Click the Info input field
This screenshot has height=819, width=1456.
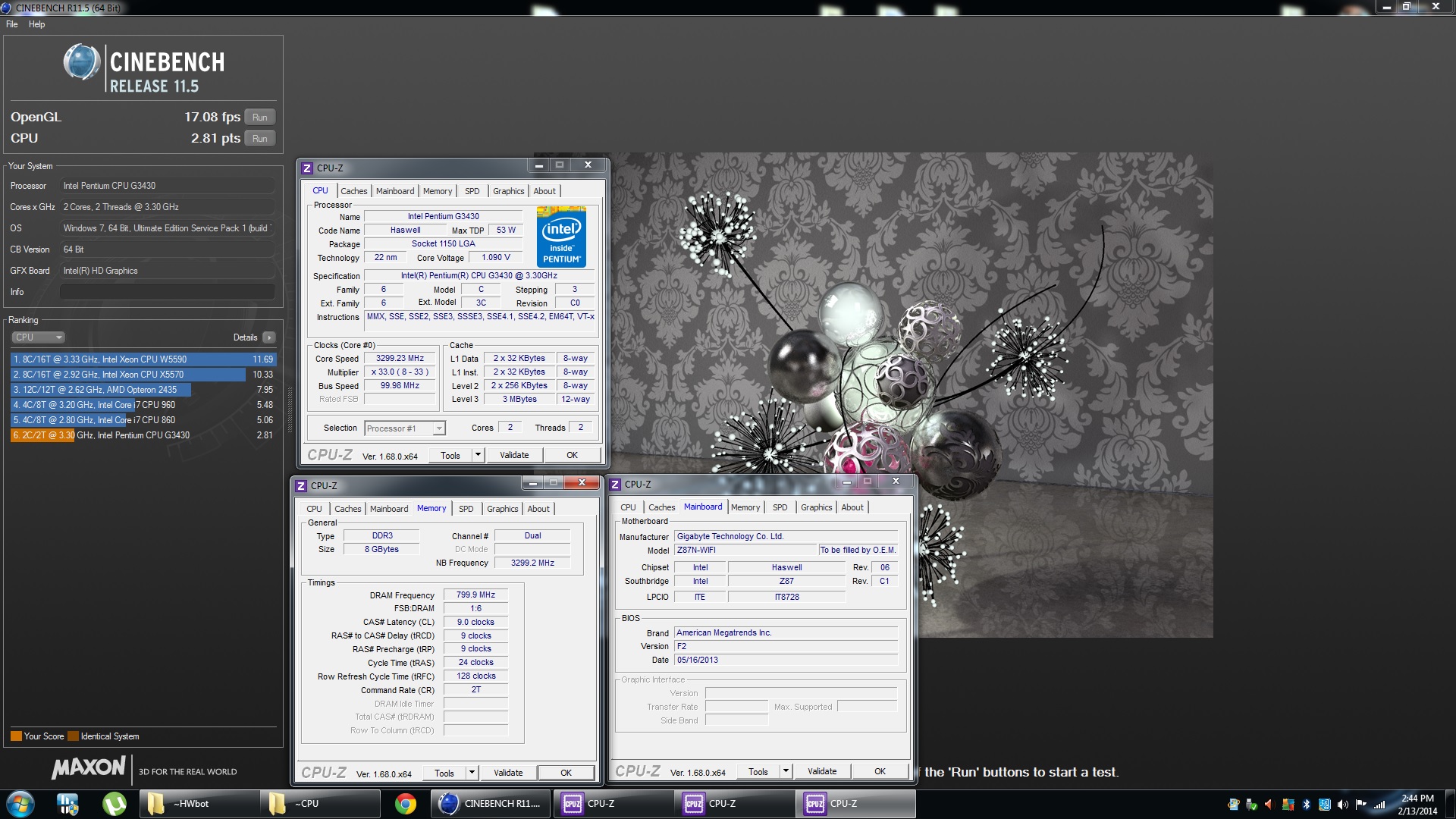167,292
